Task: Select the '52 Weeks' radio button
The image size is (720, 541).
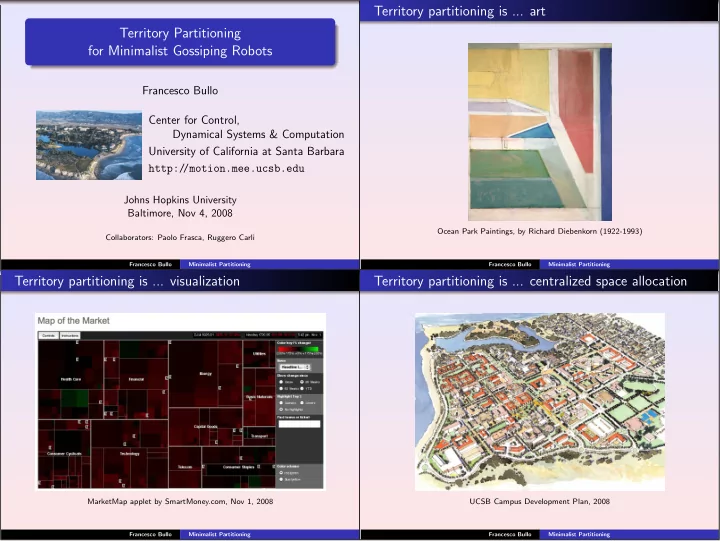Action: [281, 389]
